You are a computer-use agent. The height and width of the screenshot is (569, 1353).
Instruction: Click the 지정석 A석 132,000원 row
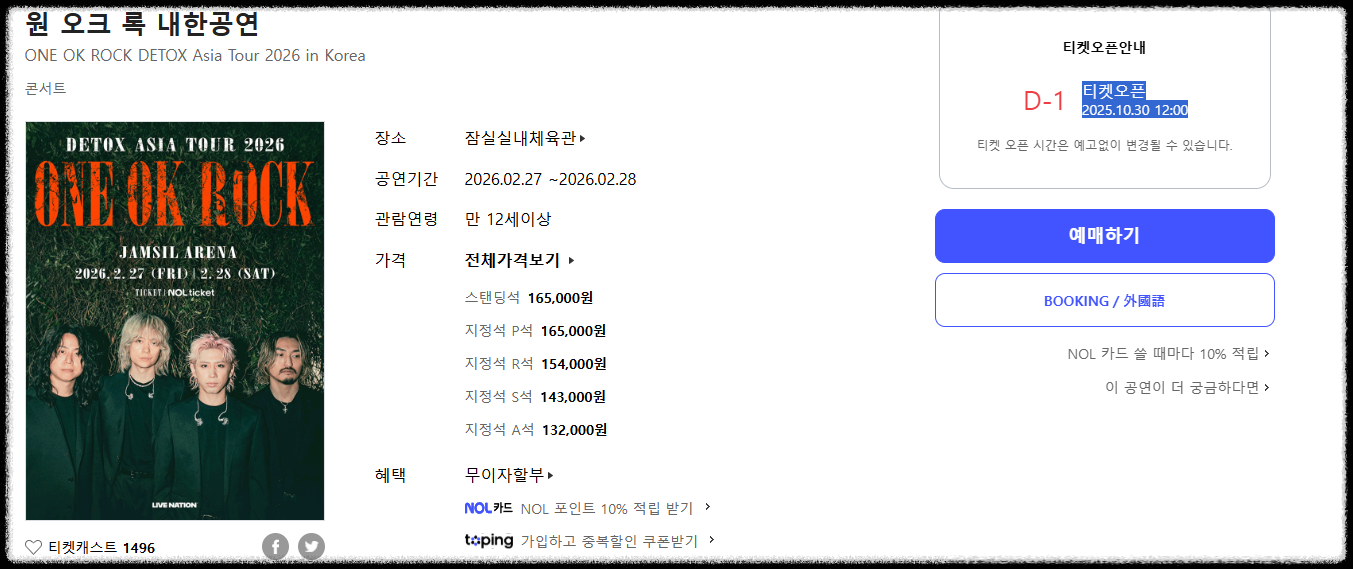click(x=536, y=430)
